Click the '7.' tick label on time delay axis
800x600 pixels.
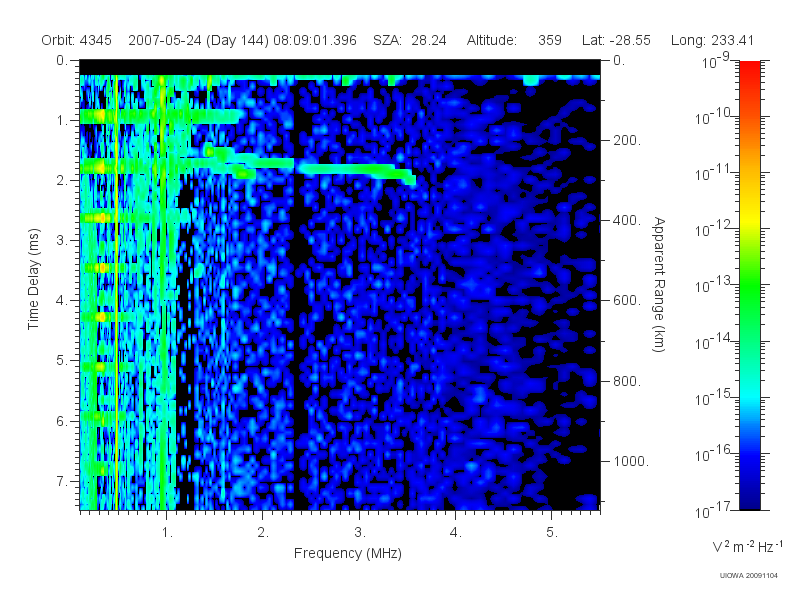pos(62,481)
